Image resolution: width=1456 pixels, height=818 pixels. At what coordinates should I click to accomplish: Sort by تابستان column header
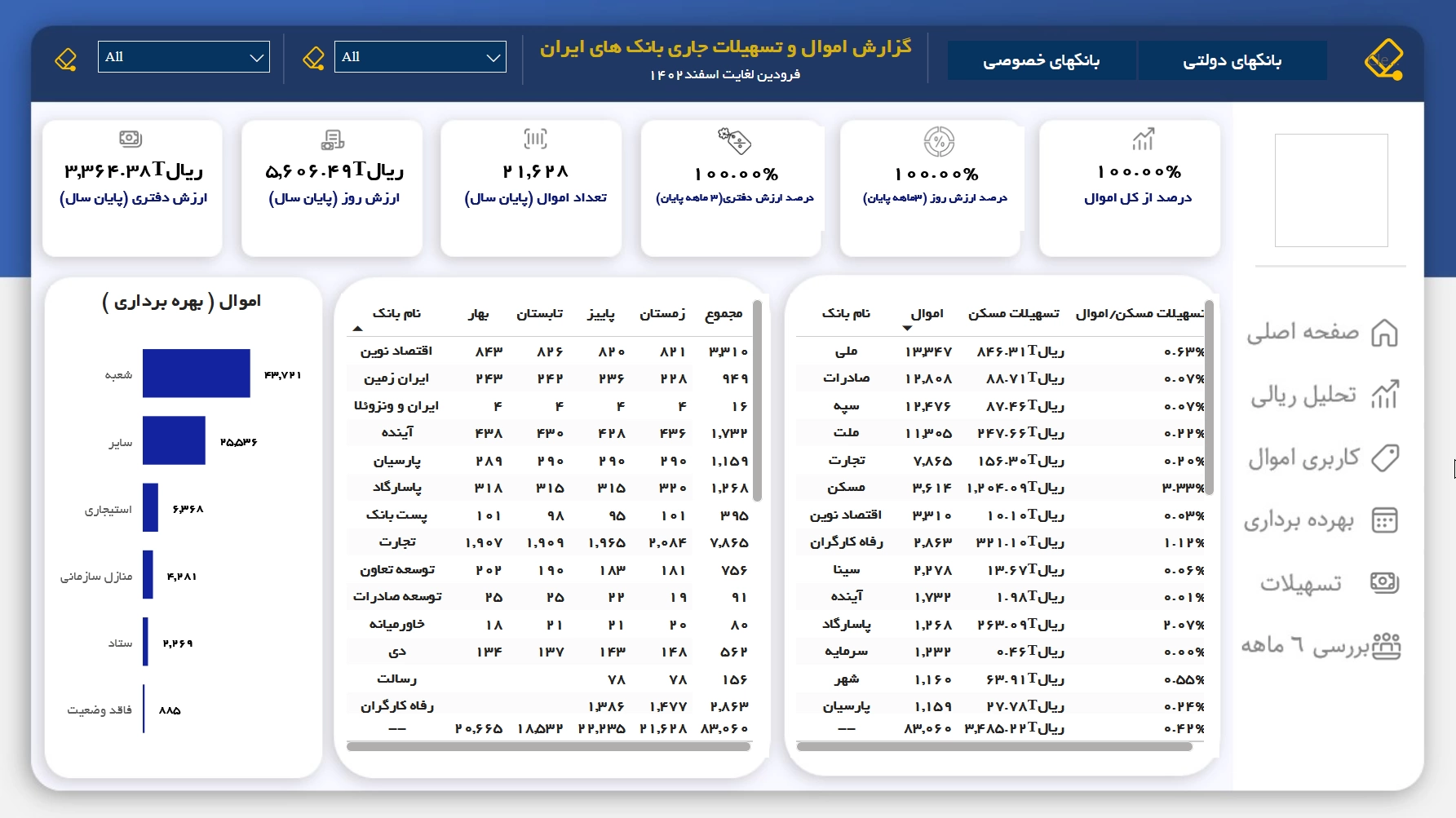pos(539,314)
